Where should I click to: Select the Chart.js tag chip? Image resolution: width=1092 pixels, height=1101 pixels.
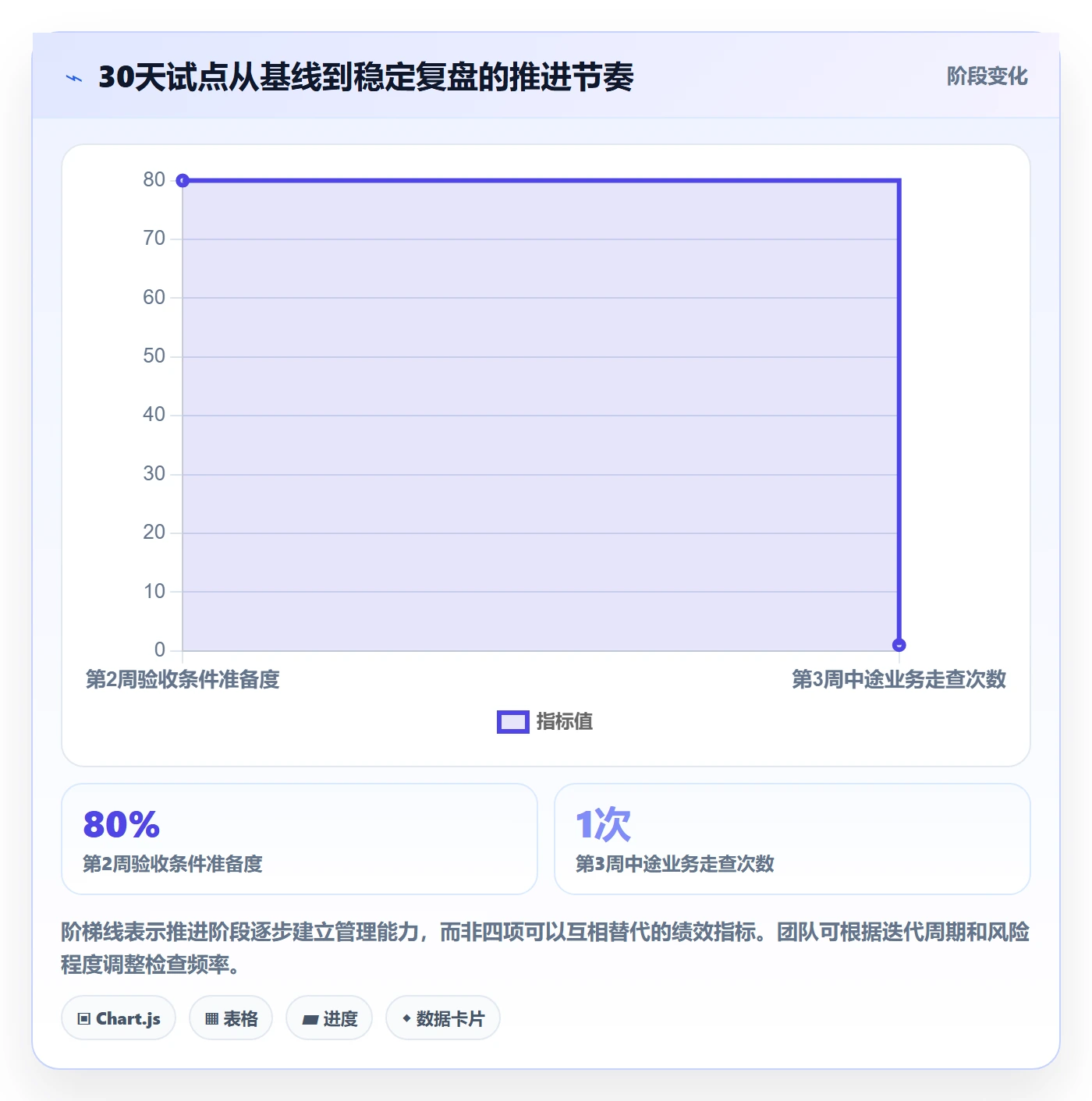click(119, 1018)
